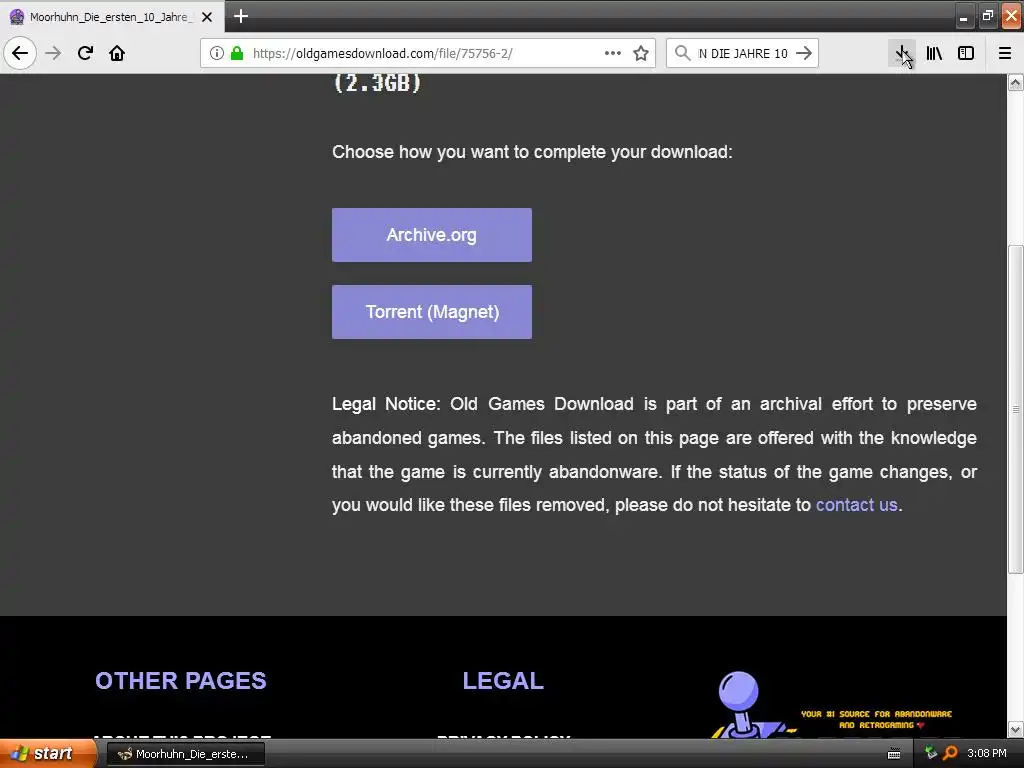Open the Firefox hamburger menu
1024x768 pixels.
[1005, 53]
